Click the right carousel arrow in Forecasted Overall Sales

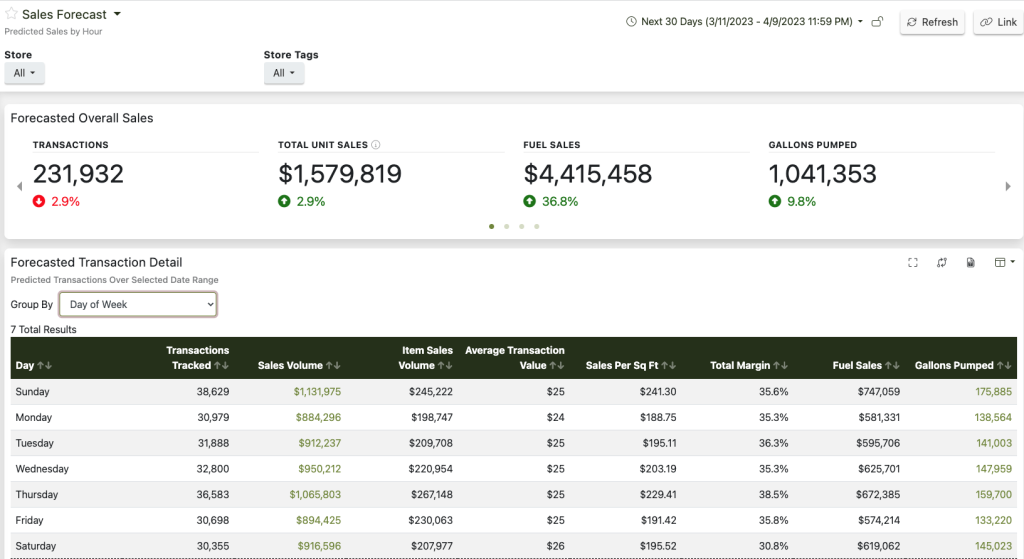(1008, 187)
